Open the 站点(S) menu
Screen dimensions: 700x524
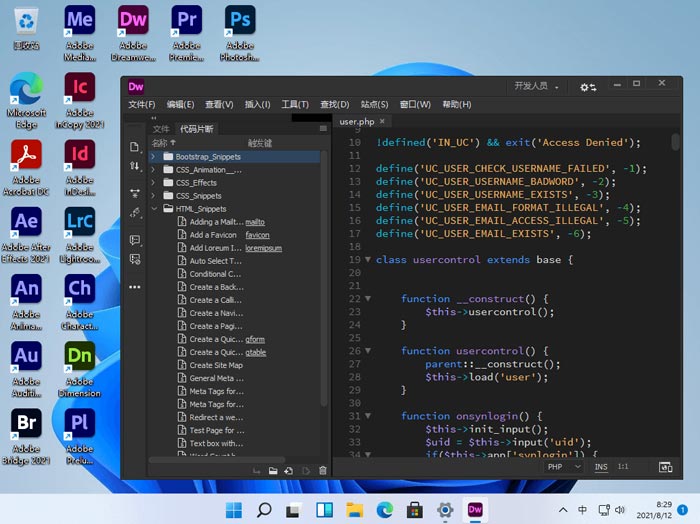click(x=374, y=104)
